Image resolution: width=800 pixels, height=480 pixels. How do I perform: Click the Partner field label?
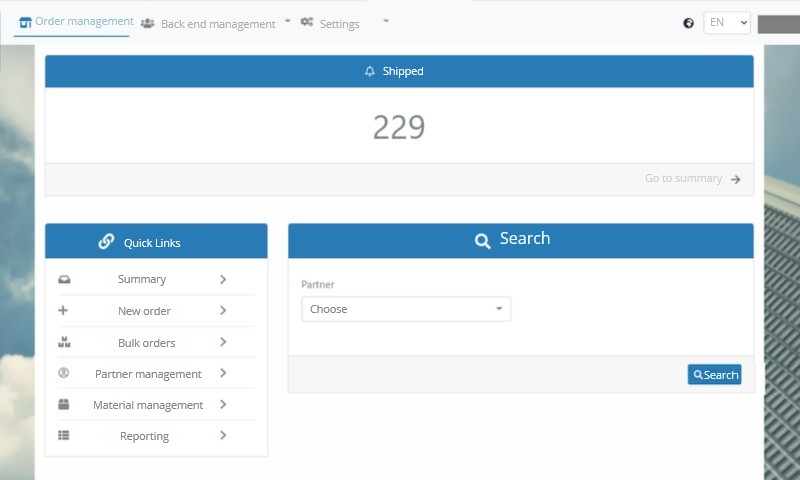[317, 284]
